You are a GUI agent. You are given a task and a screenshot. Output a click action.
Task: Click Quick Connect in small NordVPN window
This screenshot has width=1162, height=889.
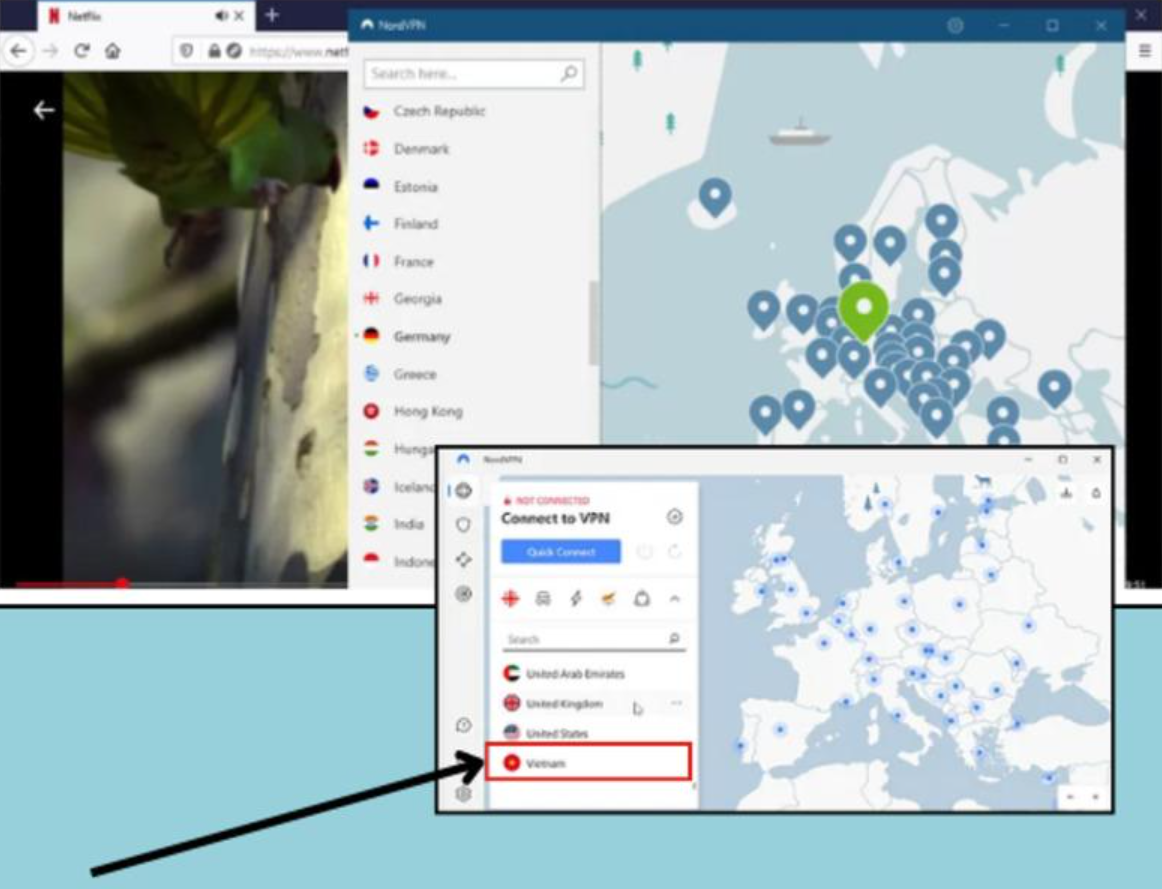click(x=561, y=552)
